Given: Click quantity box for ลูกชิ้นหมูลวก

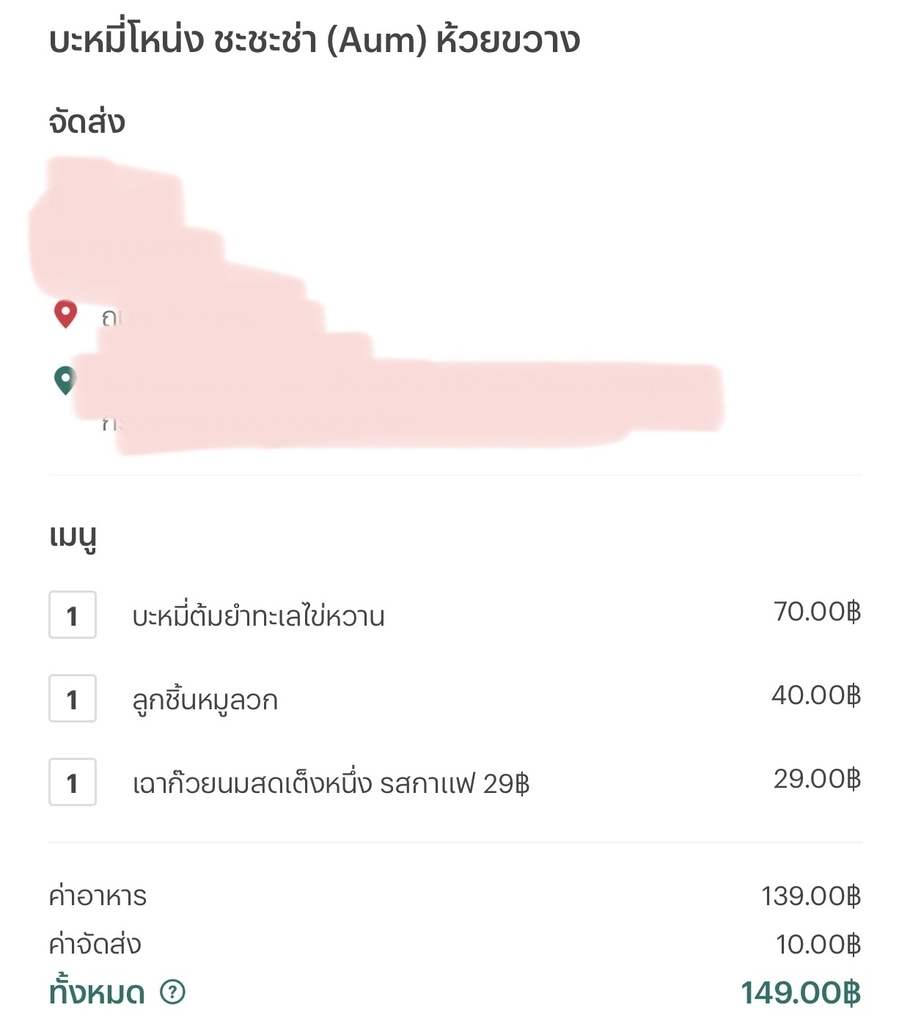Looking at the screenshot, I should [x=72, y=698].
